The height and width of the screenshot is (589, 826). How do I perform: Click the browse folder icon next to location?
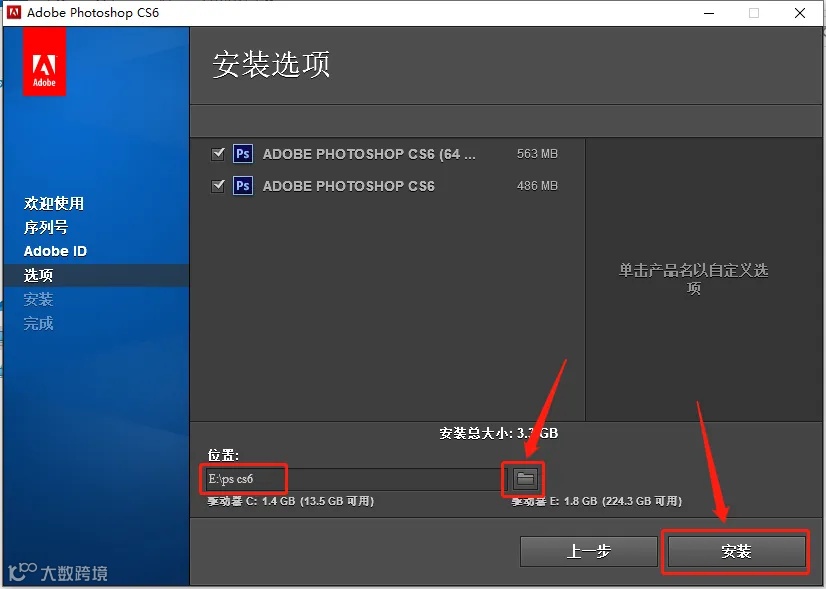525,478
